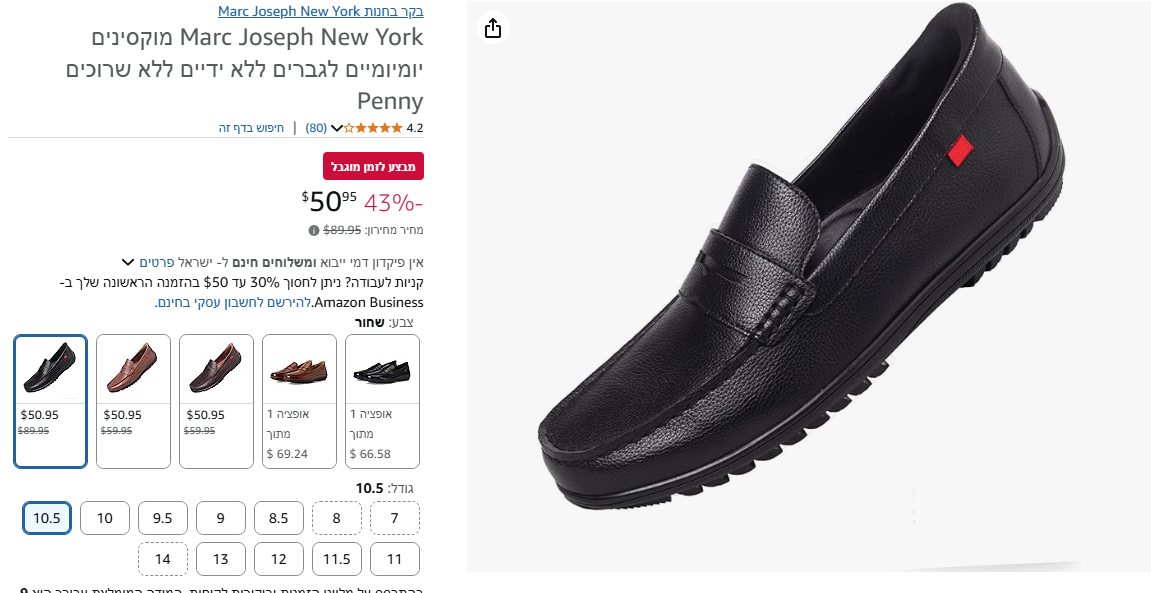Screen dimensions: 1151x593
Task: Pick shoe size 13
Action: 221,559
